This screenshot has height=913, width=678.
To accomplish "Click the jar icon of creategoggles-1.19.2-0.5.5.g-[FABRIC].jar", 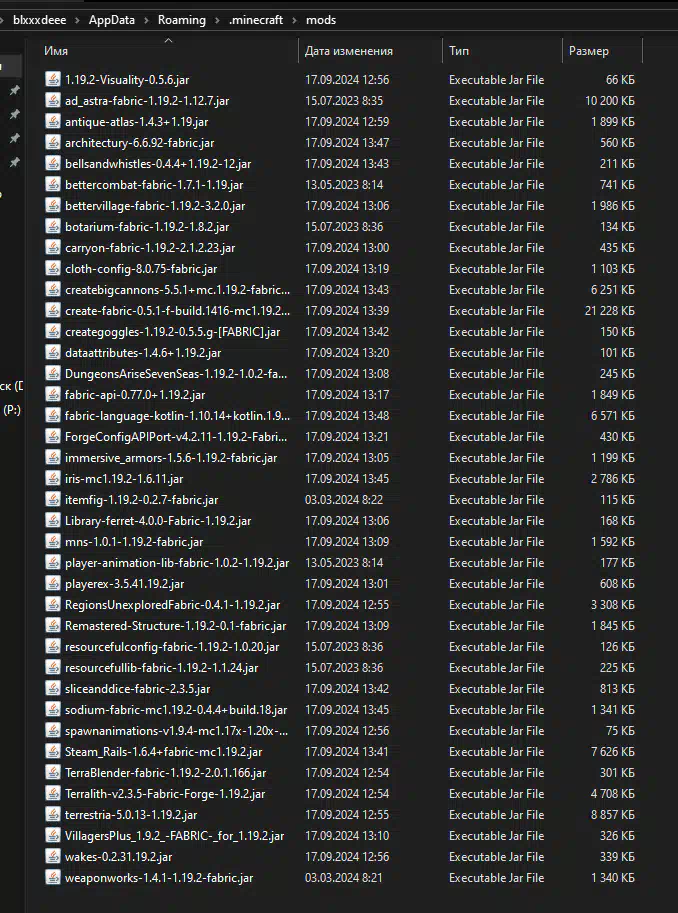I will (53, 331).
